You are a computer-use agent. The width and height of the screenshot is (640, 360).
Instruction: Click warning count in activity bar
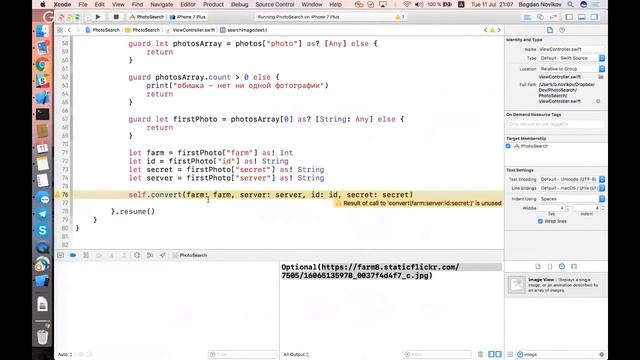(x=400, y=17)
